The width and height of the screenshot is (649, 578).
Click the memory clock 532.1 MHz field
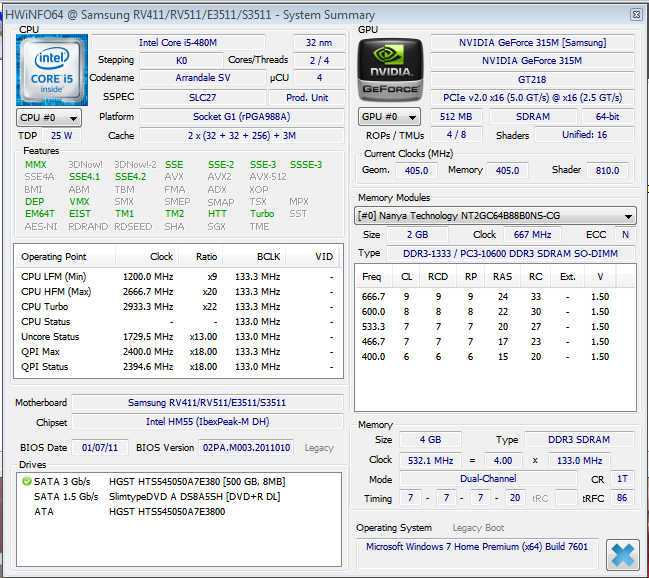click(x=430, y=460)
